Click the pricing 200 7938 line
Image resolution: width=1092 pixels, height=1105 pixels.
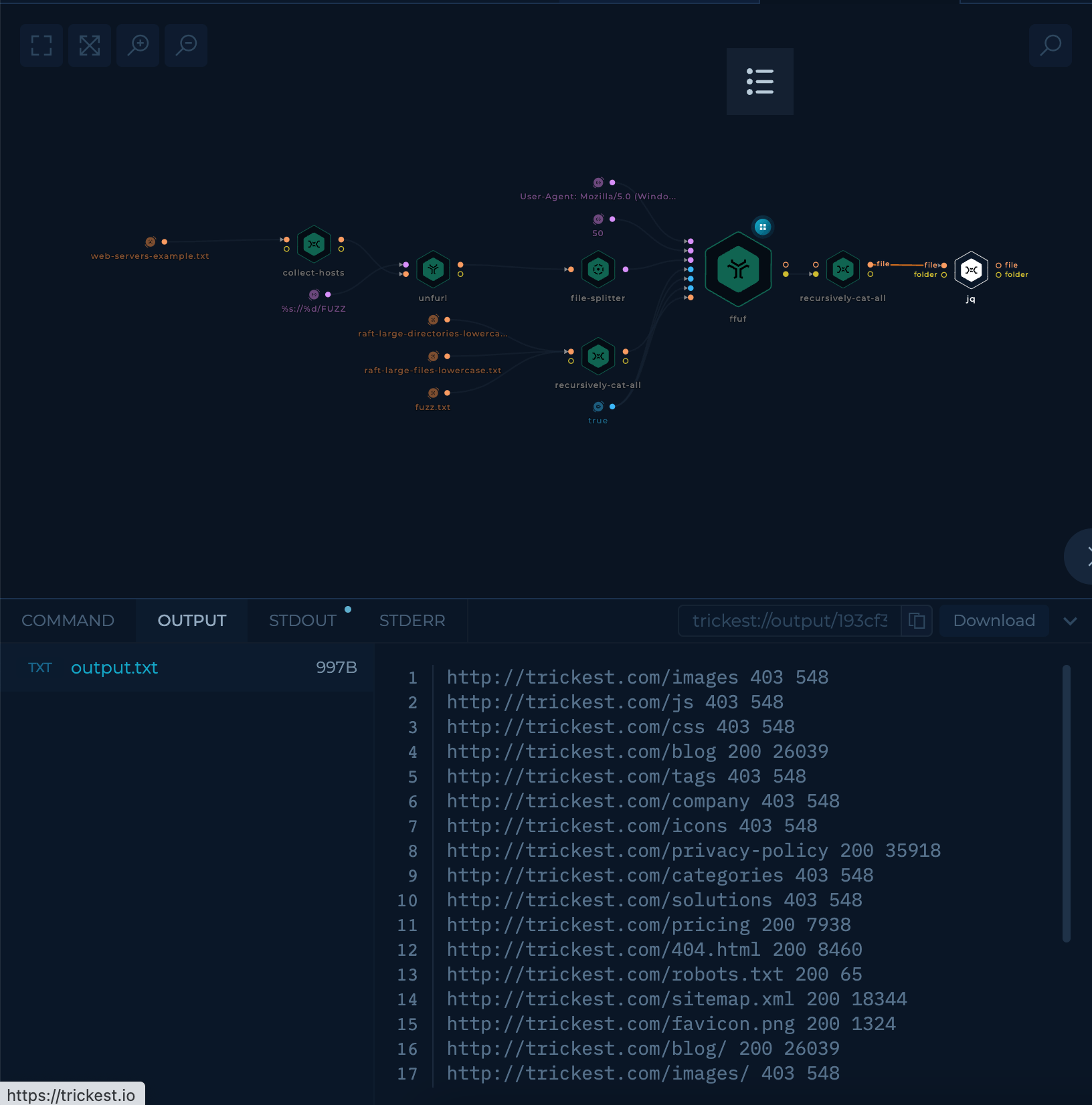tap(648, 925)
